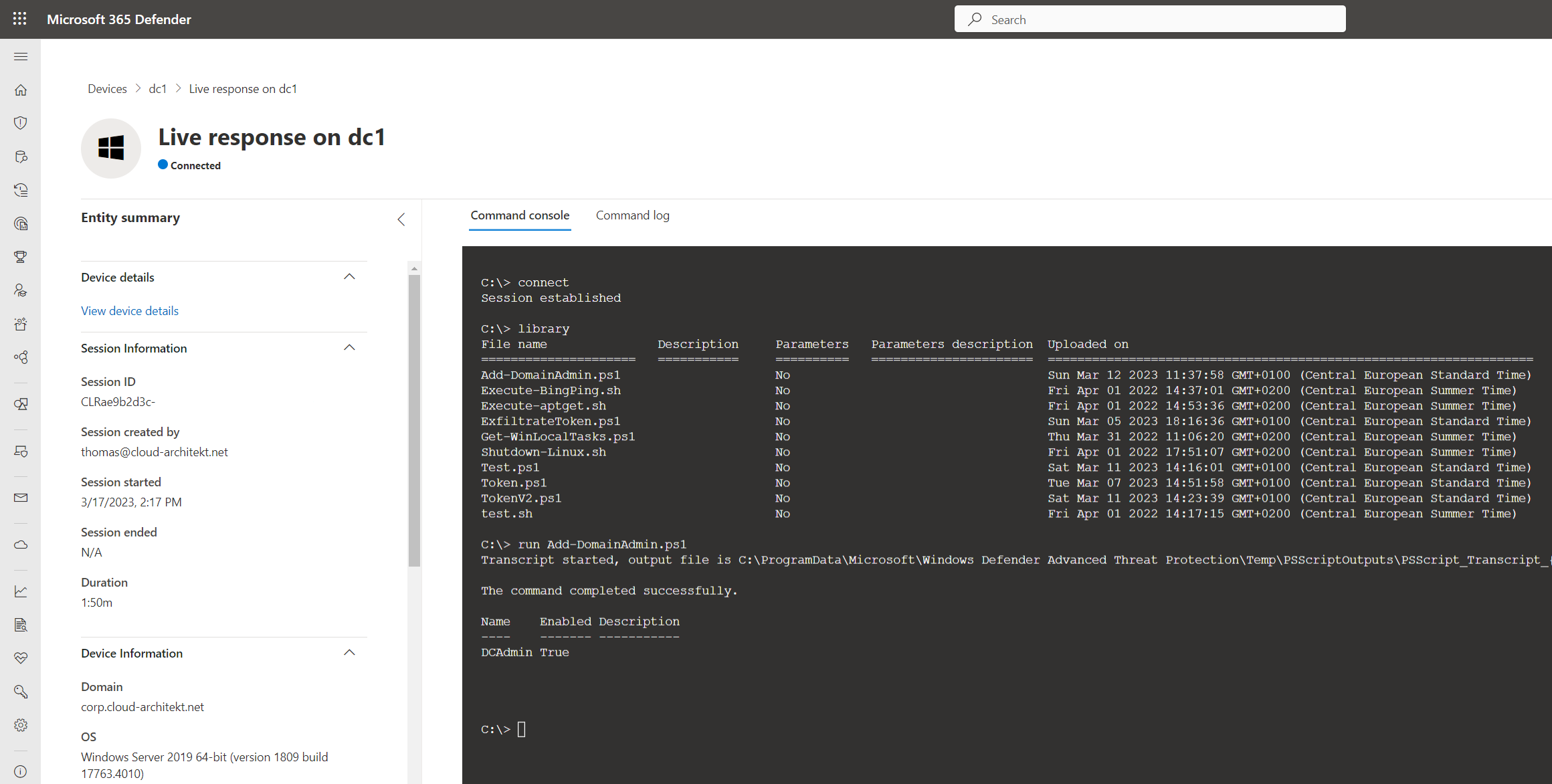Open Trials gift-sparkle icon
This screenshot has height=784, width=1552.
pyautogui.click(x=21, y=324)
